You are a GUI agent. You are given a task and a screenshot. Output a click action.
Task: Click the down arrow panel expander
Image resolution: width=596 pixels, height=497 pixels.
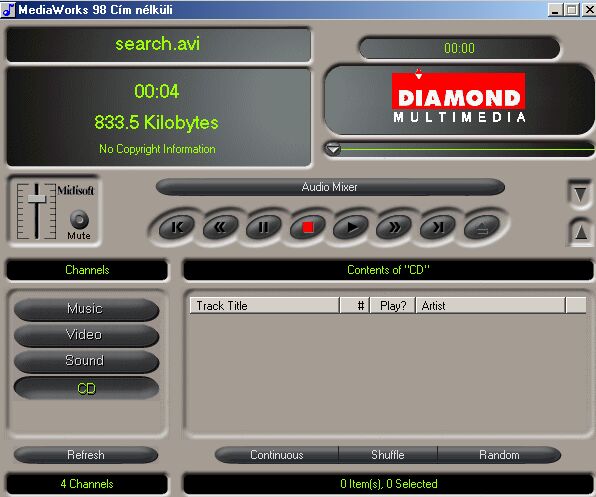580,195
